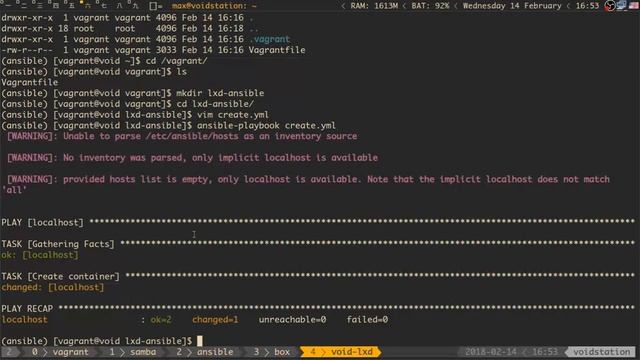
Task: Click the terminal cursor at the last prompt
Action: click(200, 341)
